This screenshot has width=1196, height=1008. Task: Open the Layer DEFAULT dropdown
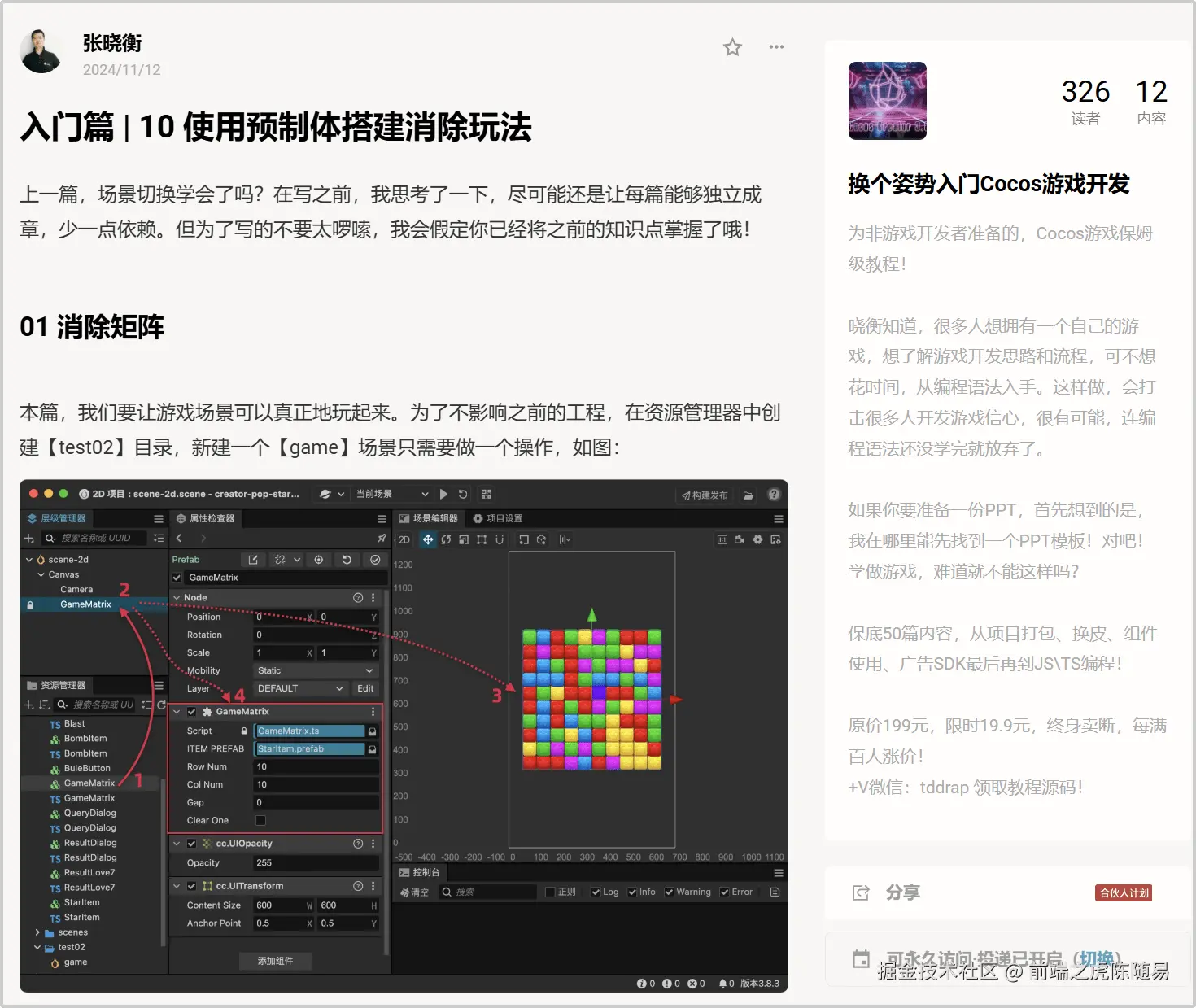pyautogui.click(x=300, y=687)
